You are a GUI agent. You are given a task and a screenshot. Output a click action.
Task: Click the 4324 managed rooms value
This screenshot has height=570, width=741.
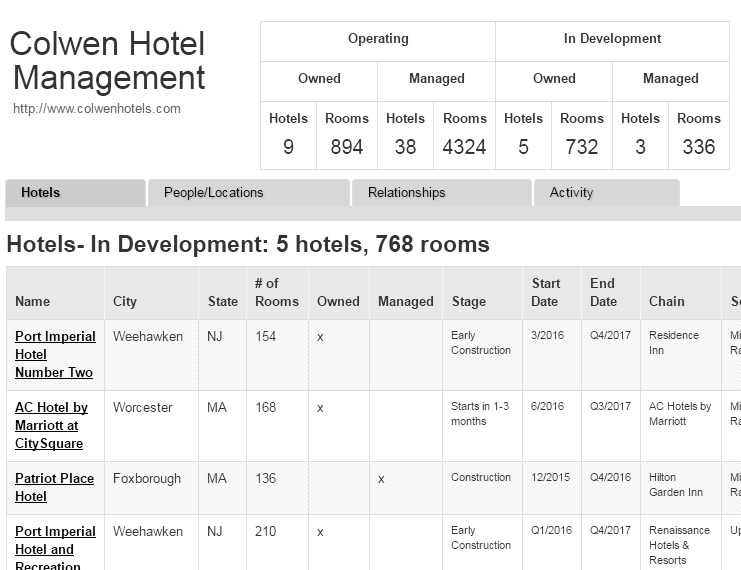click(x=464, y=147)
